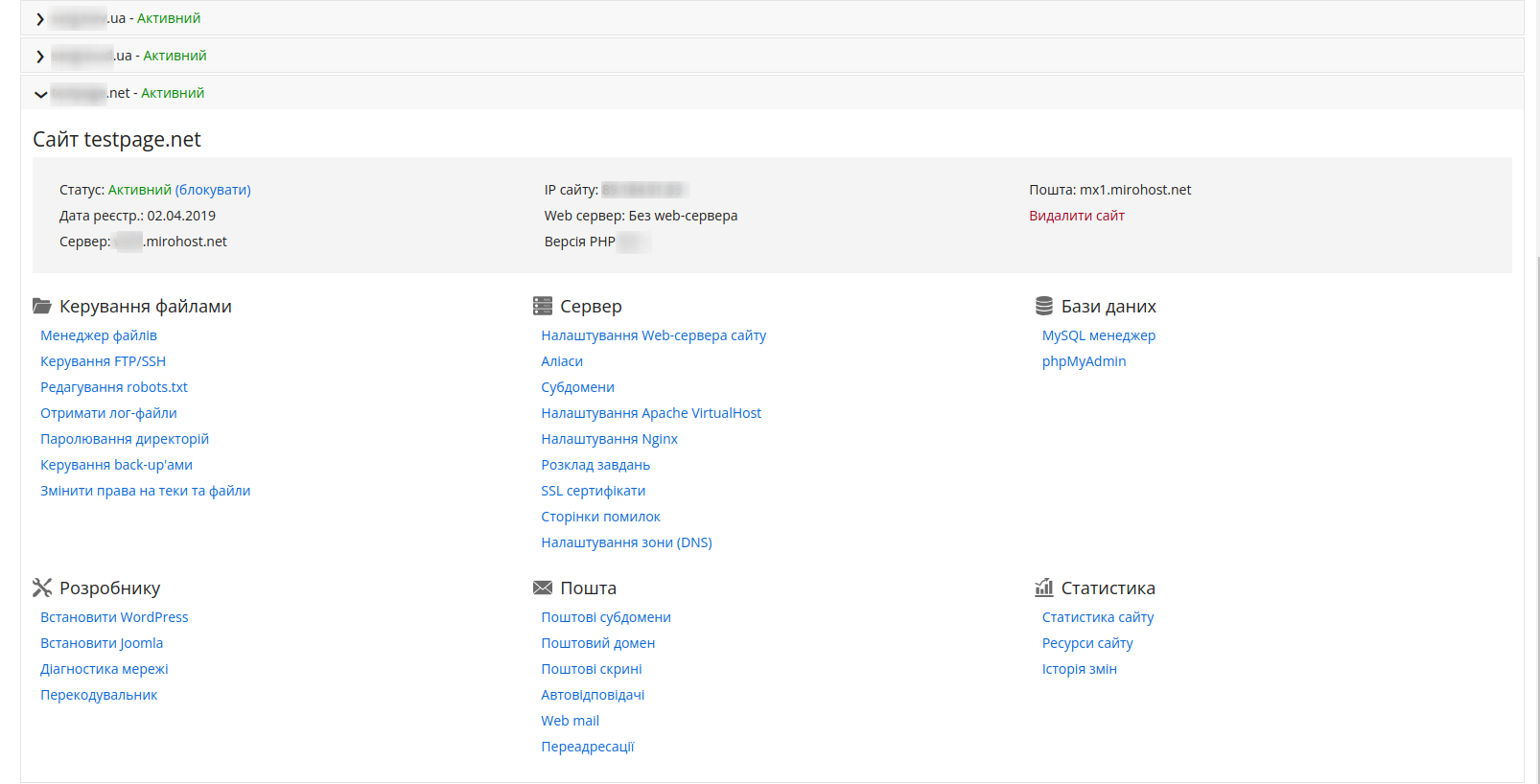
Task: Open Менеджер файлів
Action: click(99, 335)
